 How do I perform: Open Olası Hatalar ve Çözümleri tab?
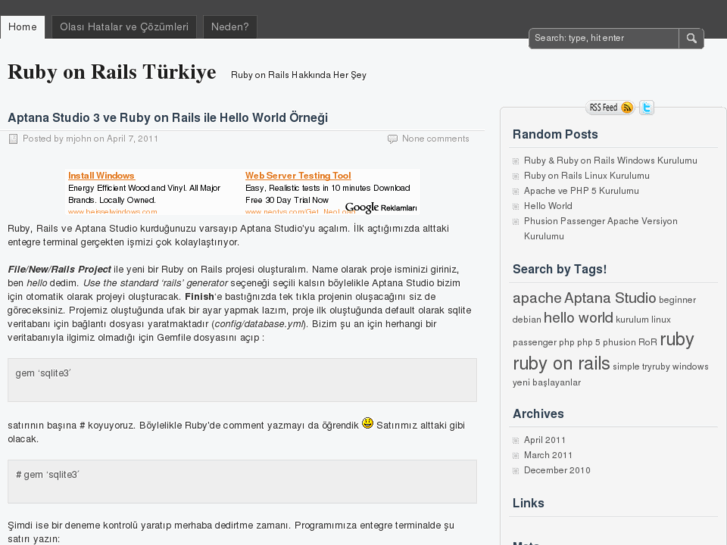click(x=124, y=27)
